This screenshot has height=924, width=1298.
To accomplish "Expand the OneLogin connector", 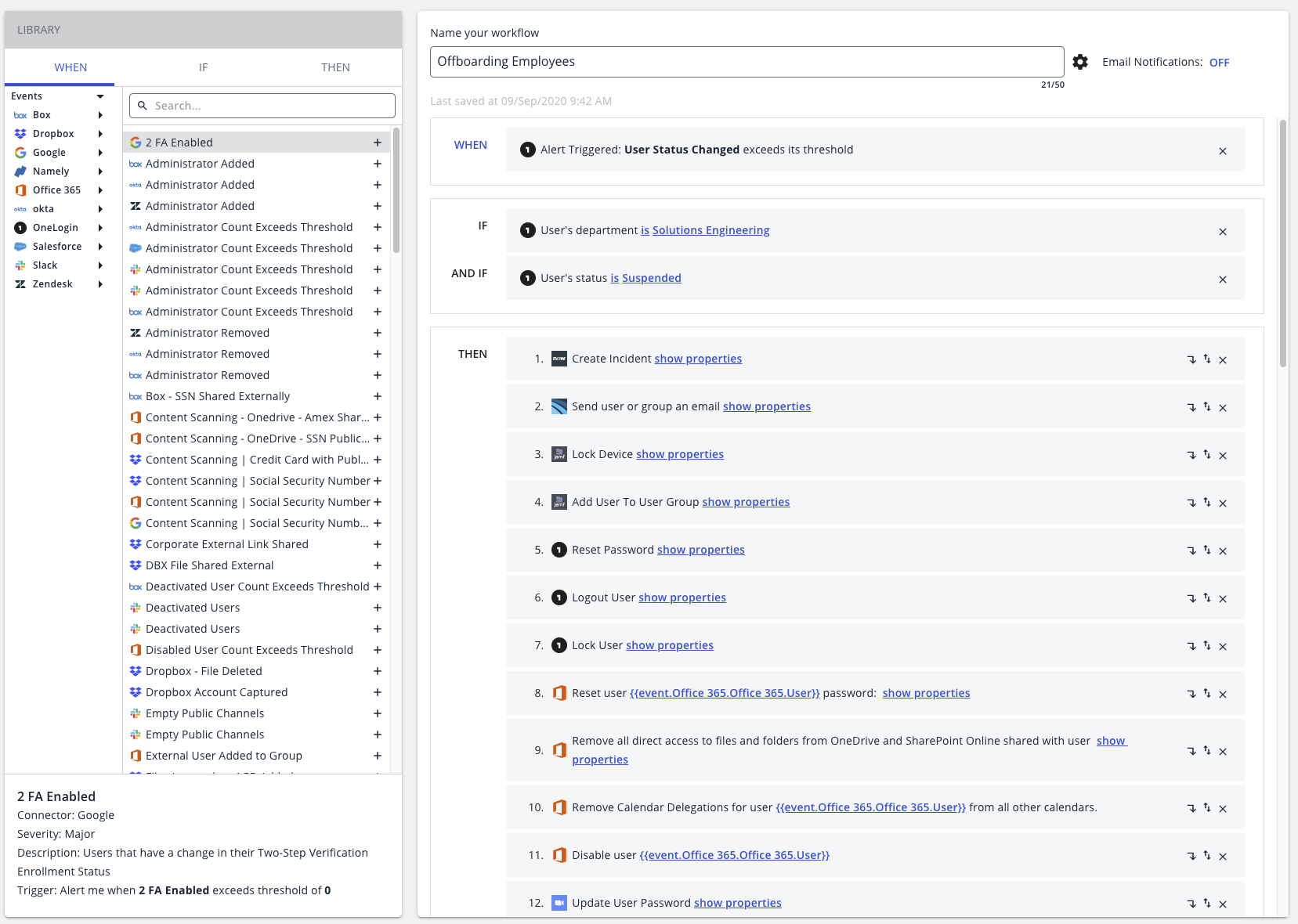I will coord(100,228).
